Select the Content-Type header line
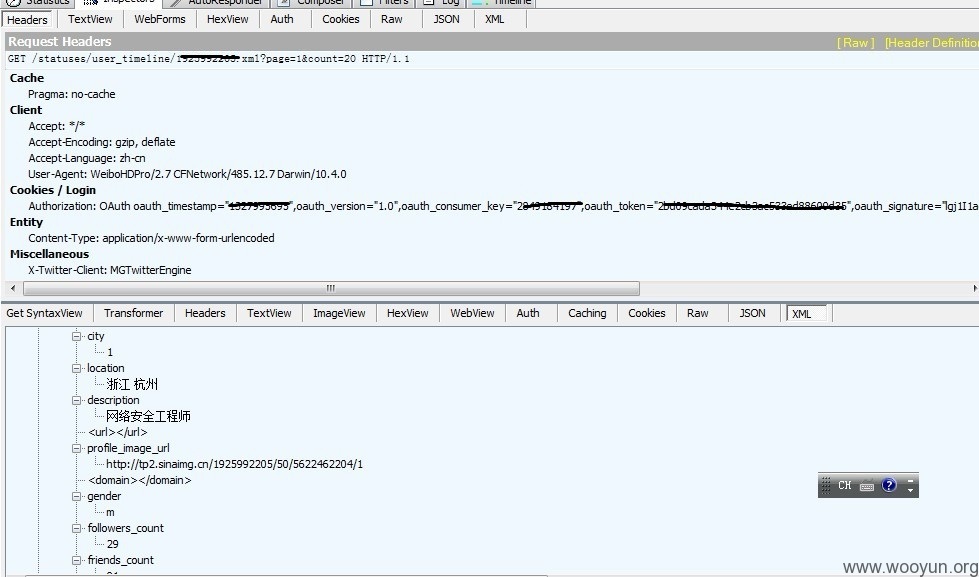Screen dimensions: 979x577 151,238
